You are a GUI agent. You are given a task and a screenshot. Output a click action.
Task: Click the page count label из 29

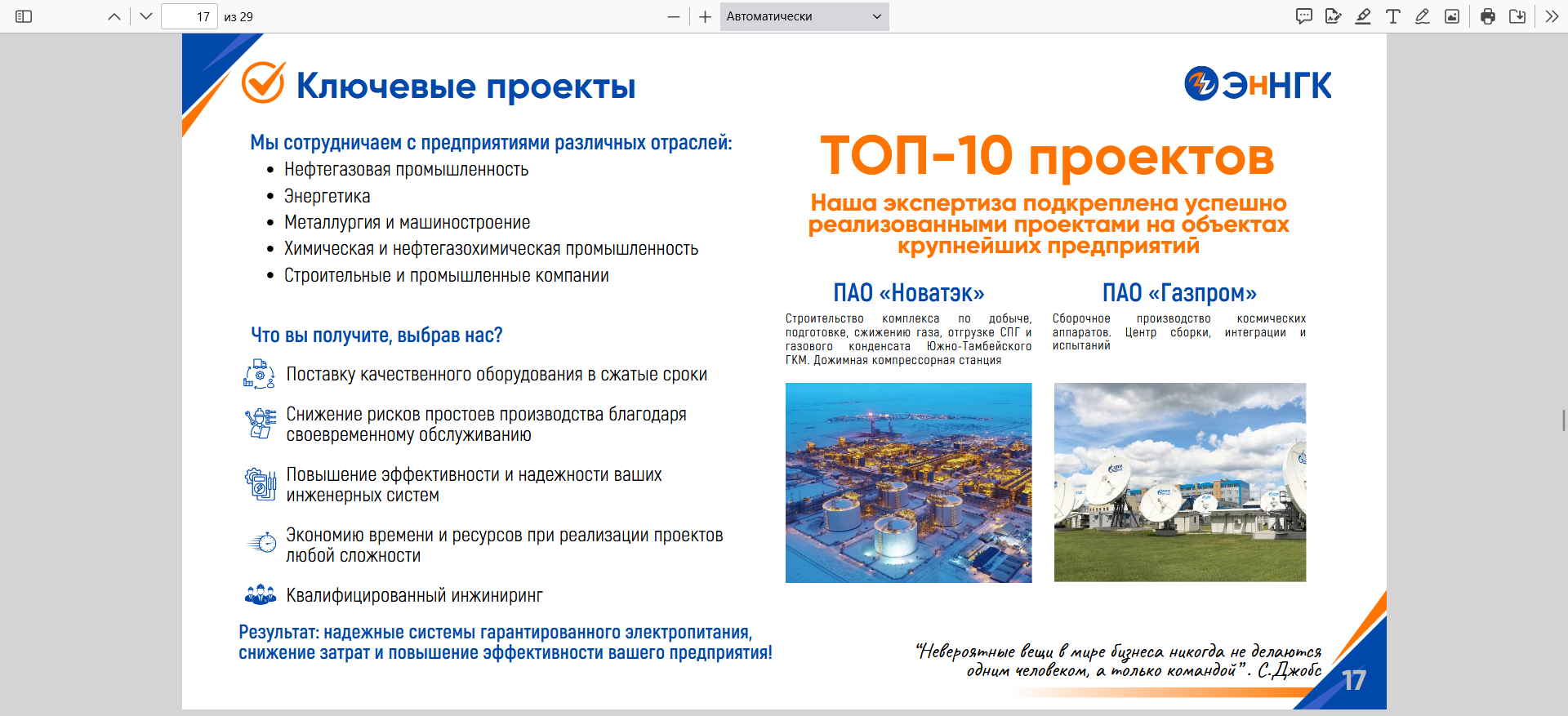click(x=238, y=16)
